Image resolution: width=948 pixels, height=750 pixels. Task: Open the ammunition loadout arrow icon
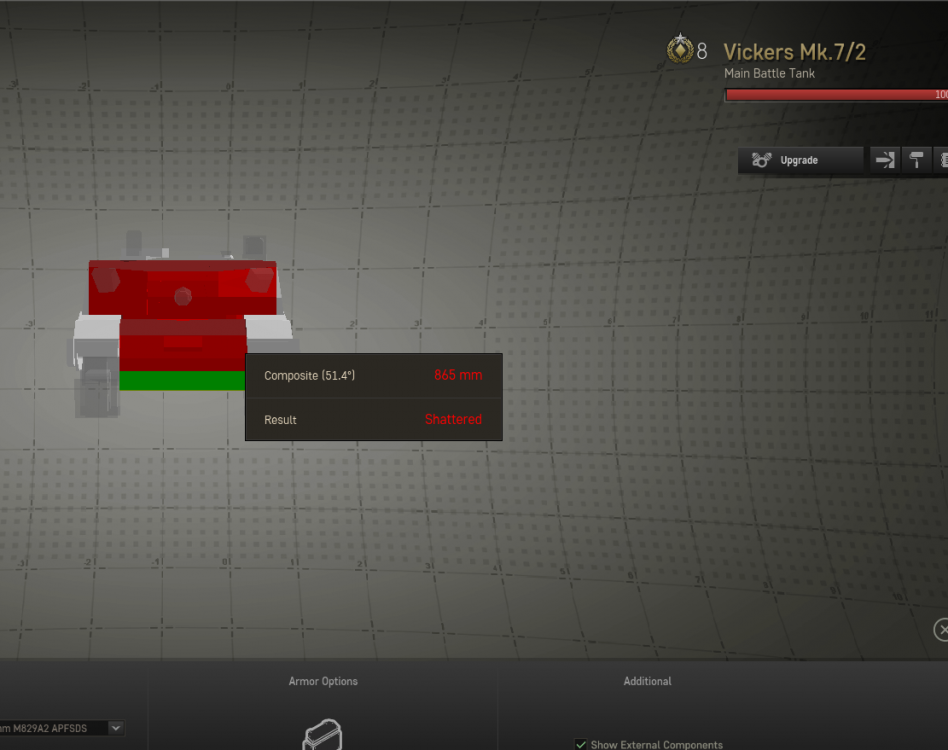tap(885, 160)
